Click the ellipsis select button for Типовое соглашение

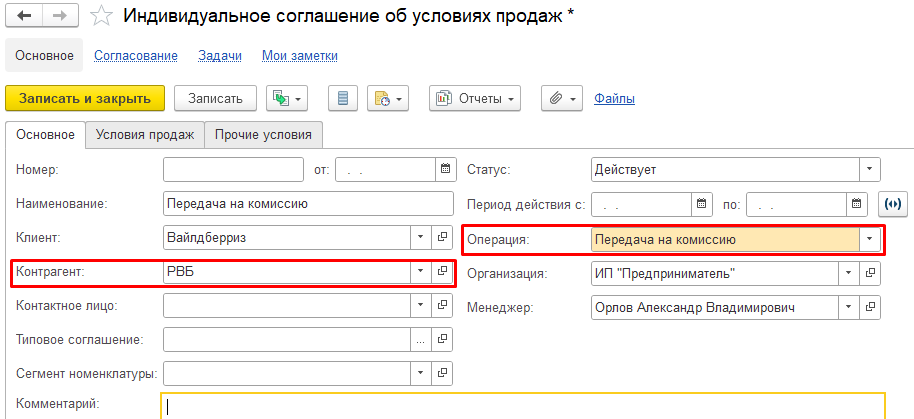pyautogui.click(x=421, y=339)
